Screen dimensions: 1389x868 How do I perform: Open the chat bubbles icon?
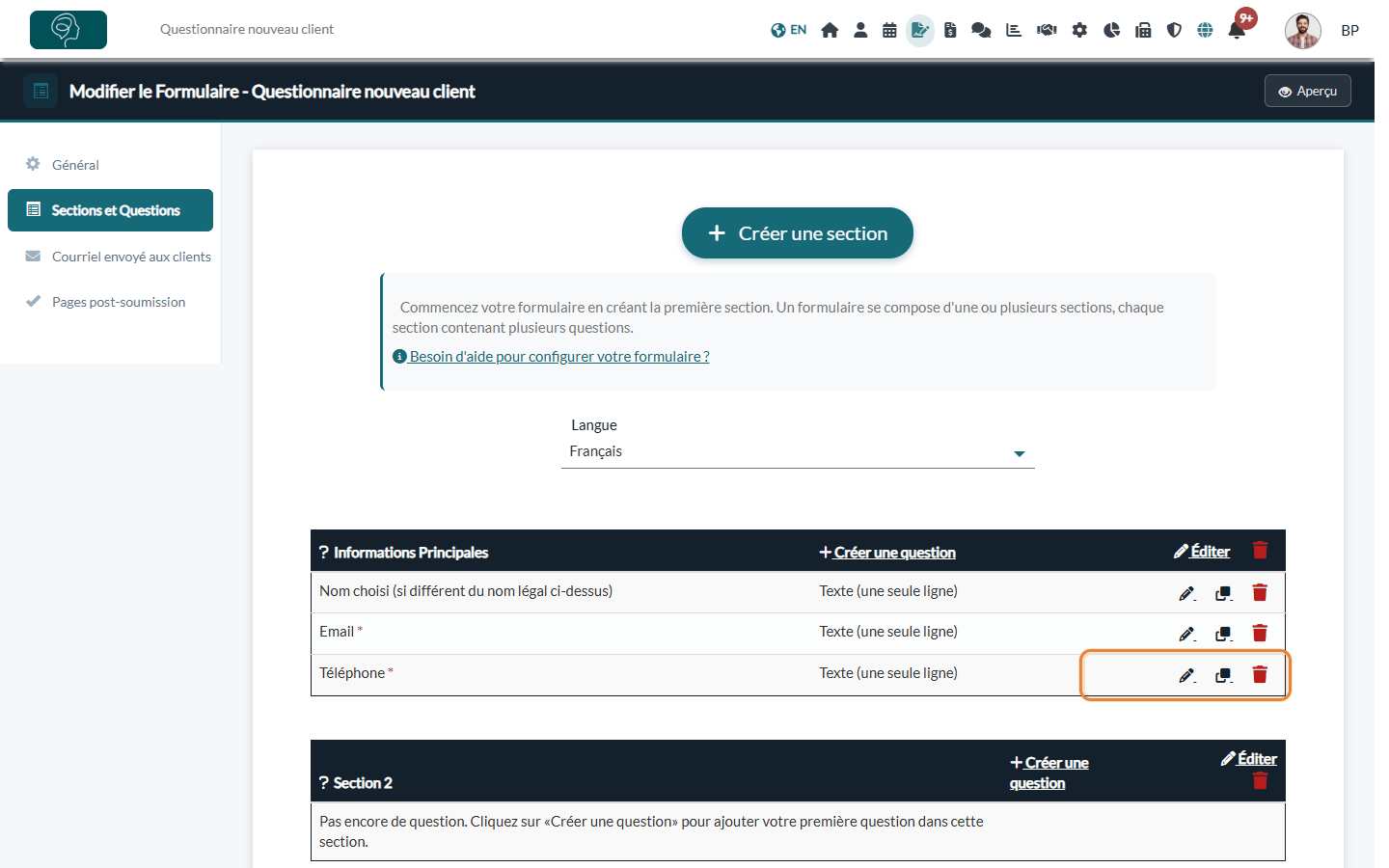click(x=981, y=30)
